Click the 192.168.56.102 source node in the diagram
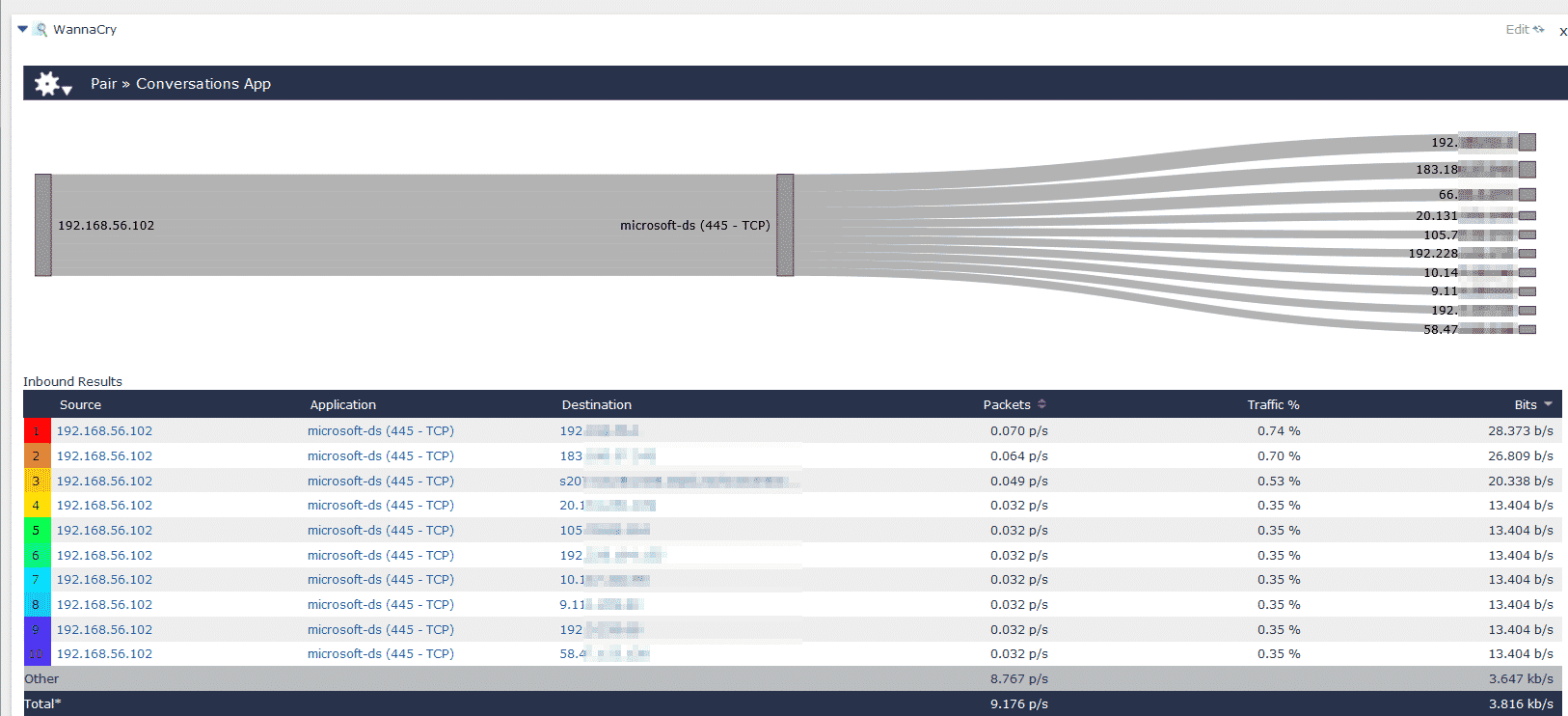Viewport: 1568px width, 716px height. 43,225
